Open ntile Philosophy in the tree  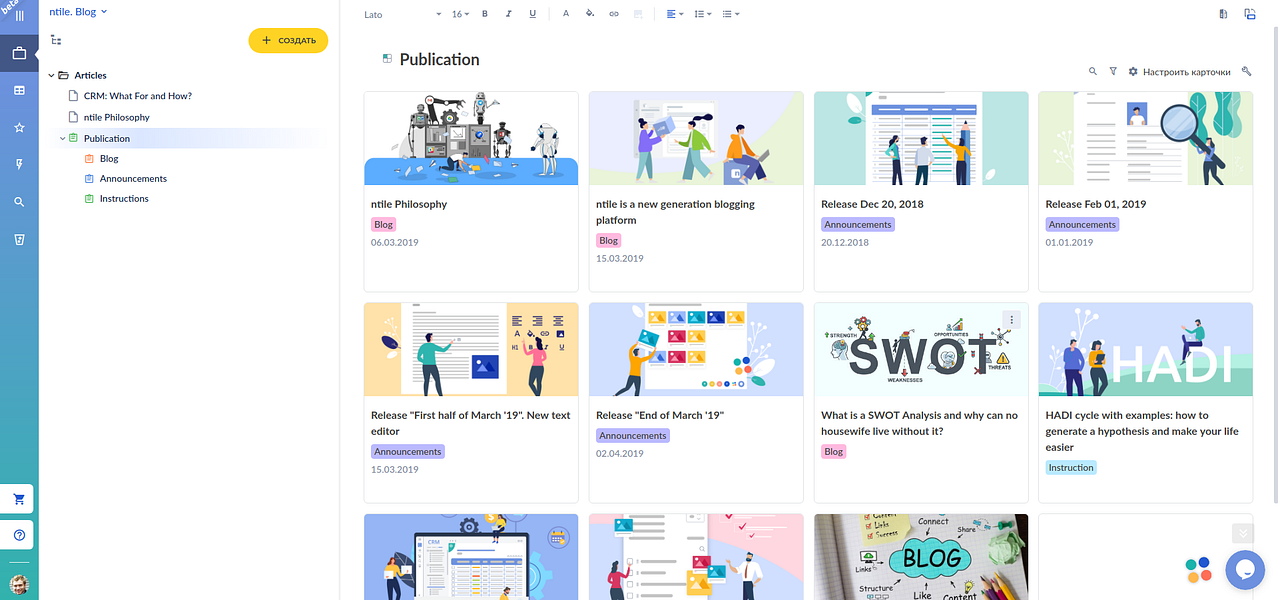coord(117,117)
